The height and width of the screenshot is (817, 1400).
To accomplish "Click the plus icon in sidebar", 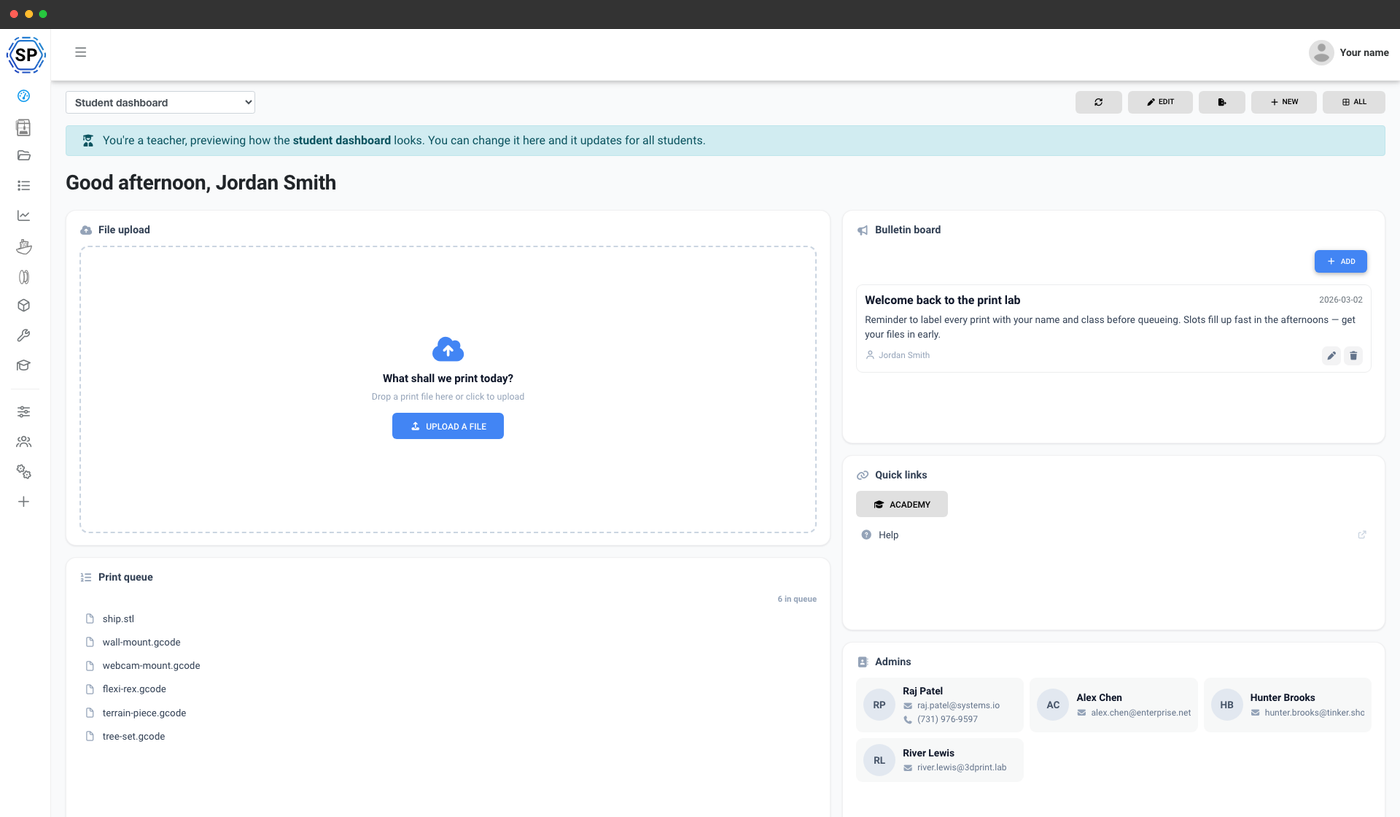I will tap(24, 502).
